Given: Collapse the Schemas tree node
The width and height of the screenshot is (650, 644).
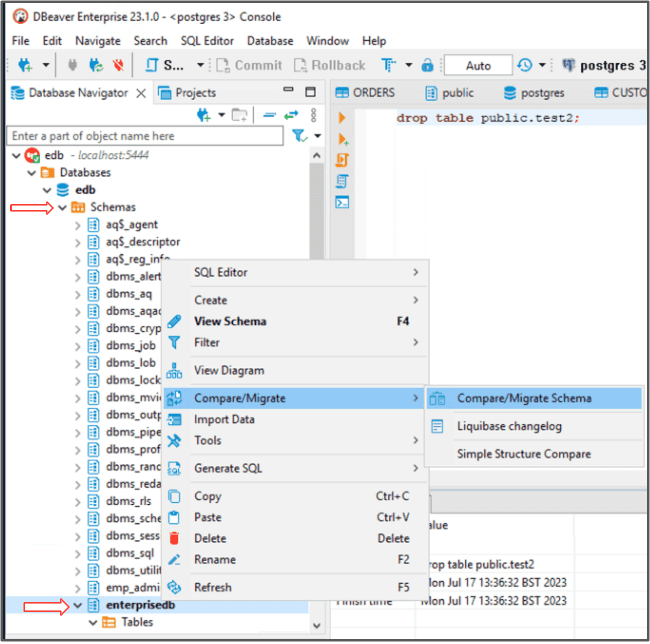Looking at the screenshot, I should pyautogui.click(x=62, y=207).
